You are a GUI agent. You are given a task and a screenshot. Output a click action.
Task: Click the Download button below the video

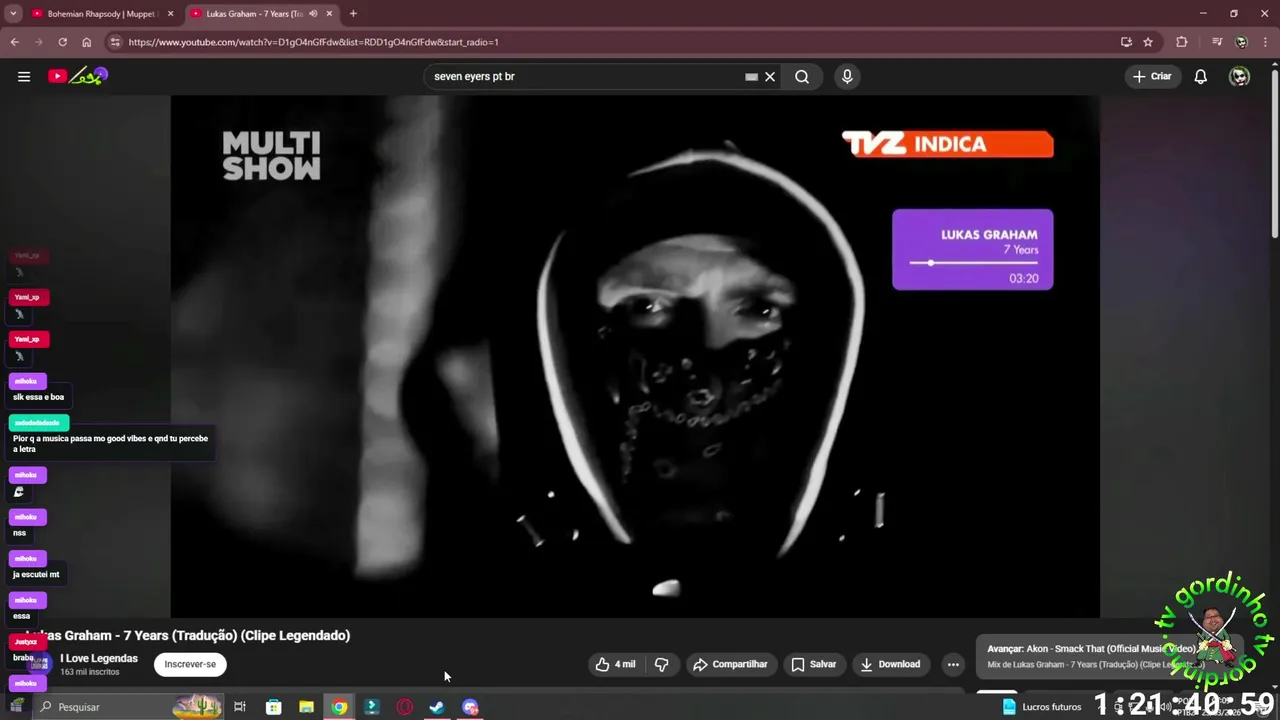point(890,664)
